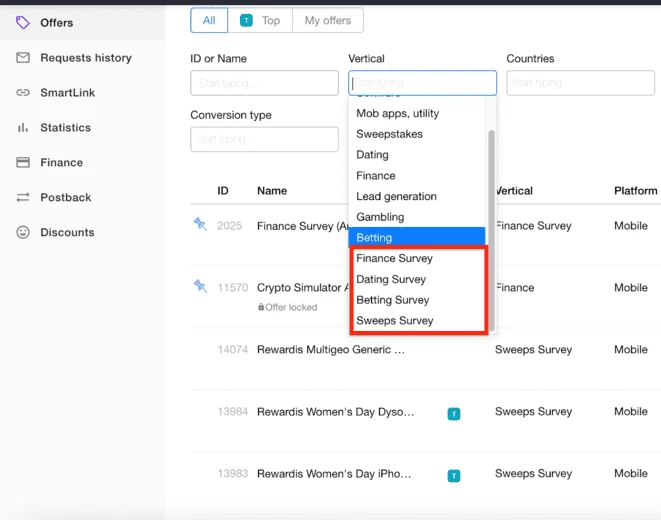The width and height of the screenshot is (661, 520).
Task: Switch to the My offers tab
Action: (x=328, y=20)
